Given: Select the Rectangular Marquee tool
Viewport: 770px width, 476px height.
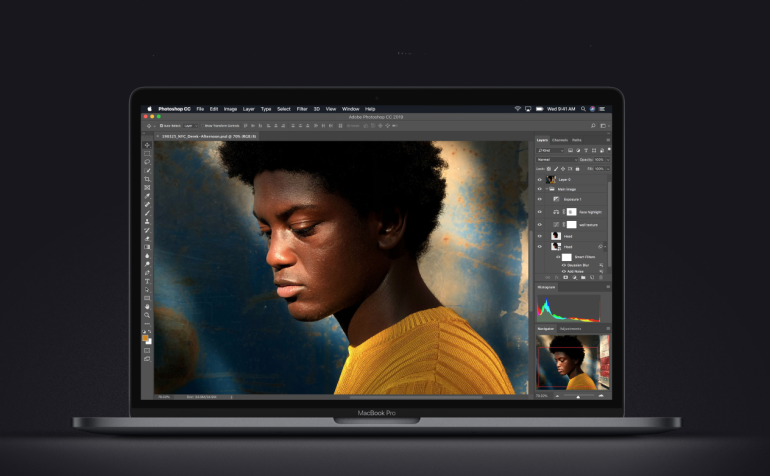Looking at the screenshot, I should 147,153.
